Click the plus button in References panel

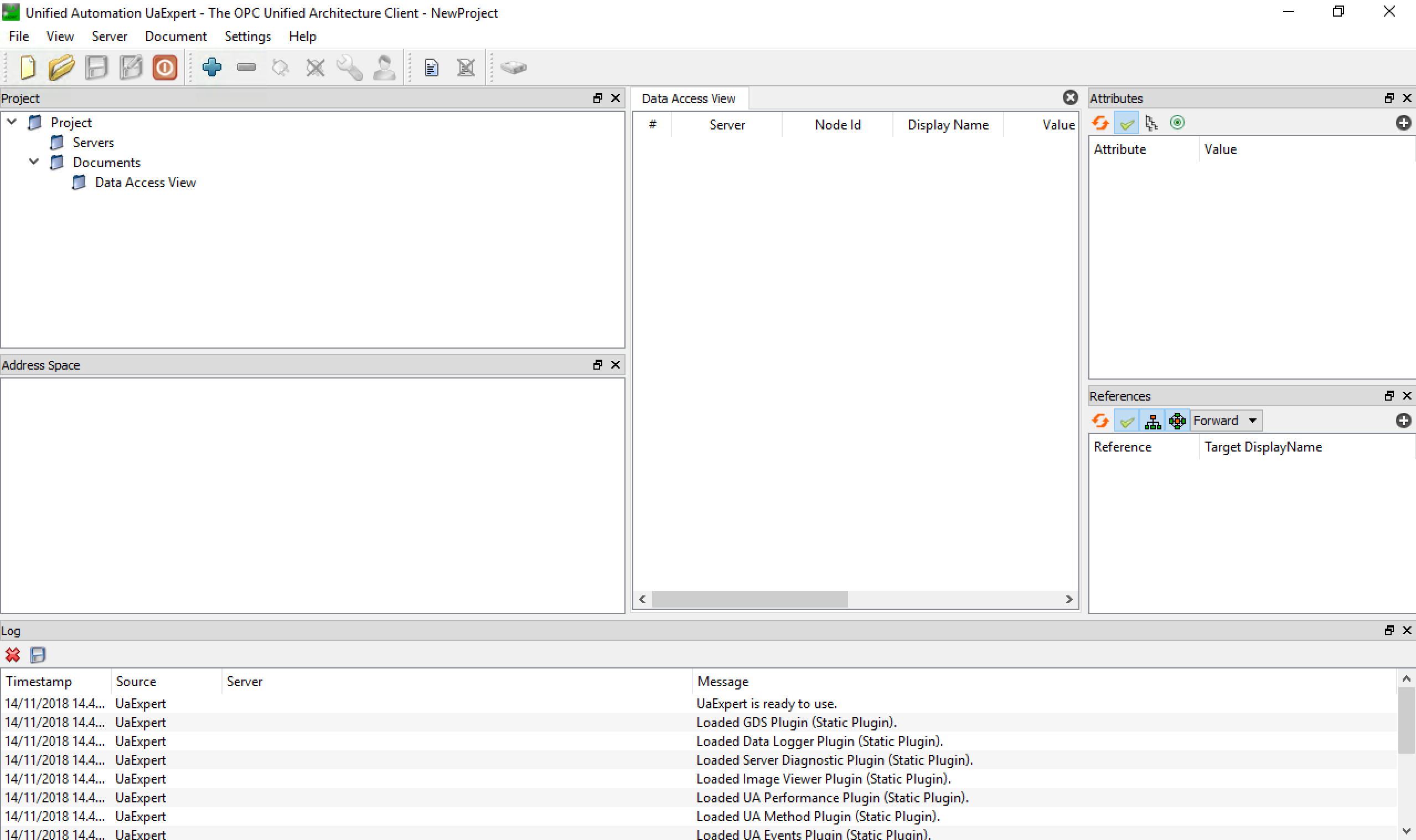(1403, 421)
